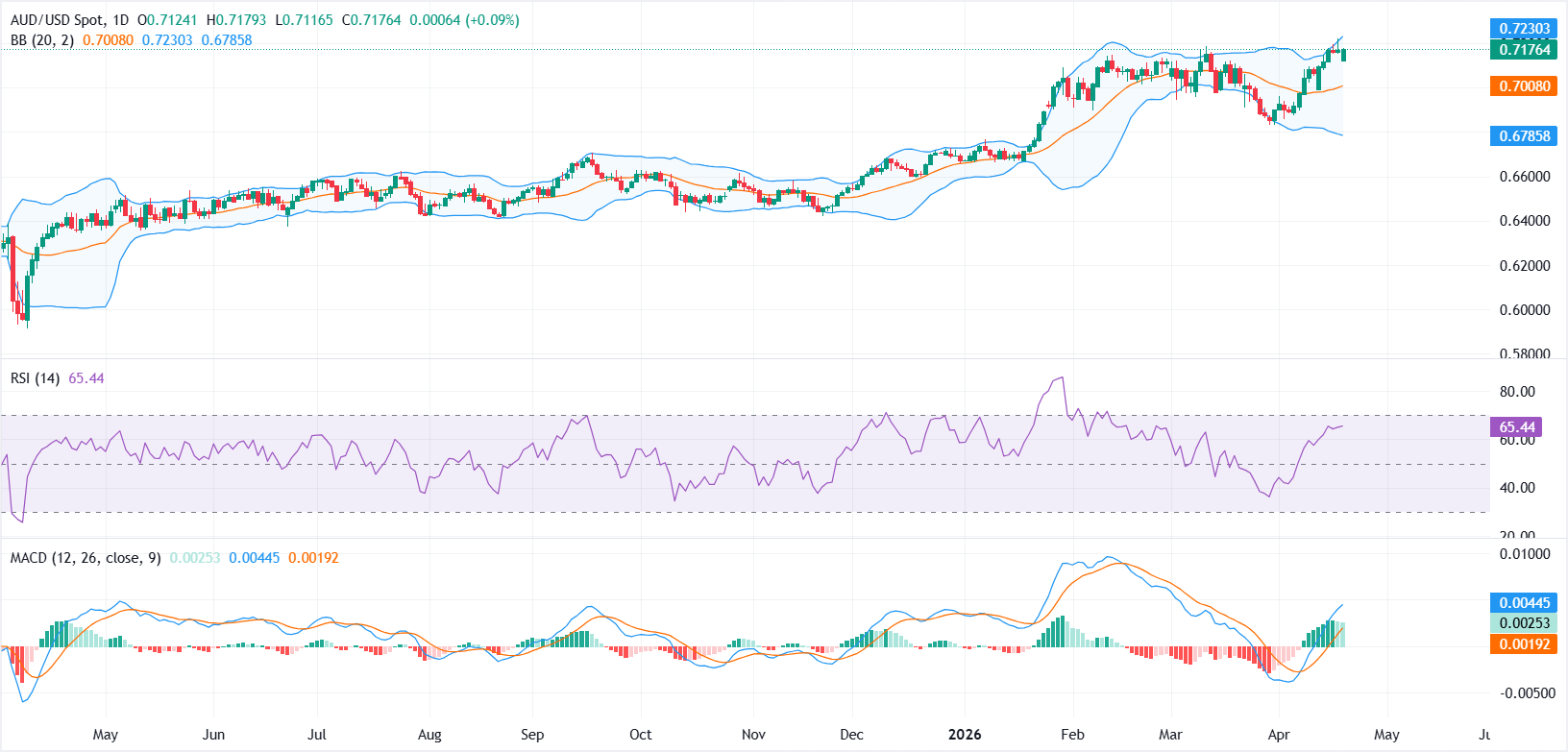The image size is (1568, 752).
Task: Click the +0.09% change value in header
Action: 492,20
